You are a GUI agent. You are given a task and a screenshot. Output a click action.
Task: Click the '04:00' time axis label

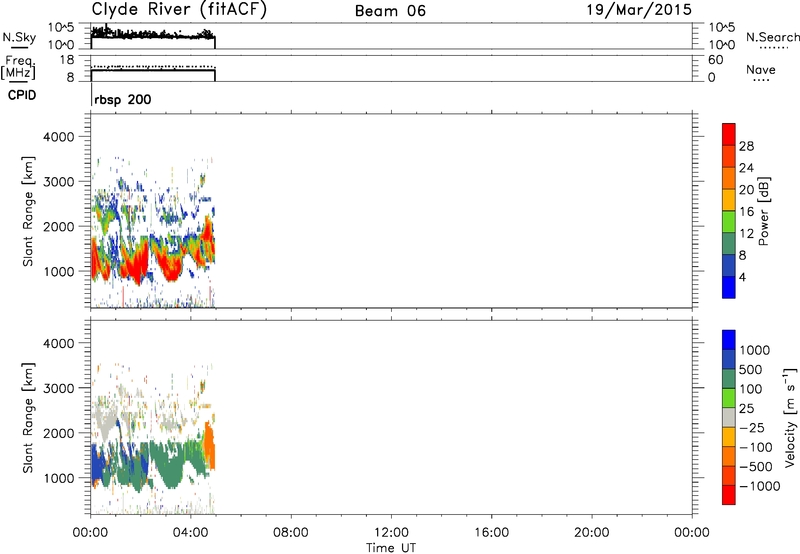tap(190, 533)
